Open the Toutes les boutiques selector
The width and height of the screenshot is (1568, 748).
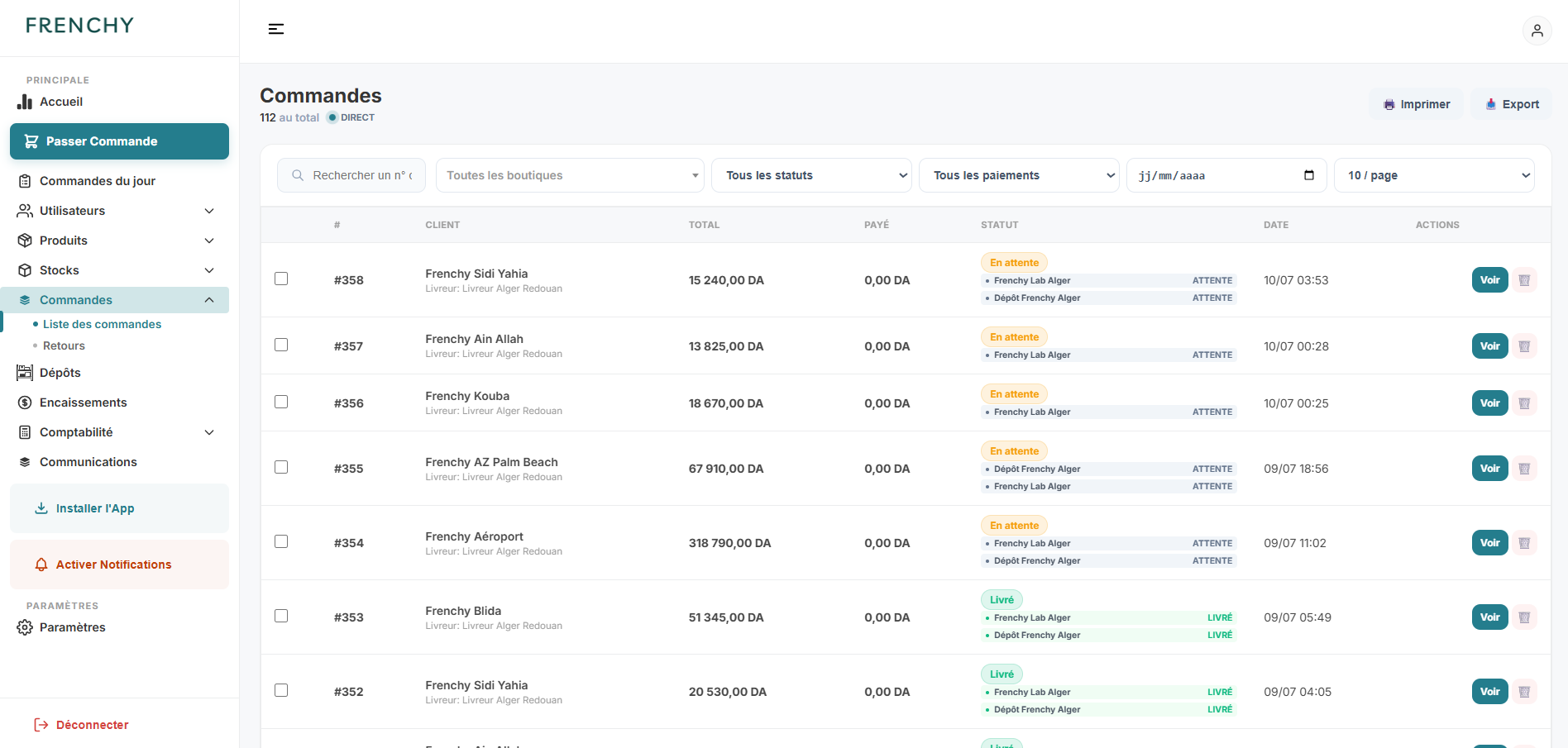[570, 175]
